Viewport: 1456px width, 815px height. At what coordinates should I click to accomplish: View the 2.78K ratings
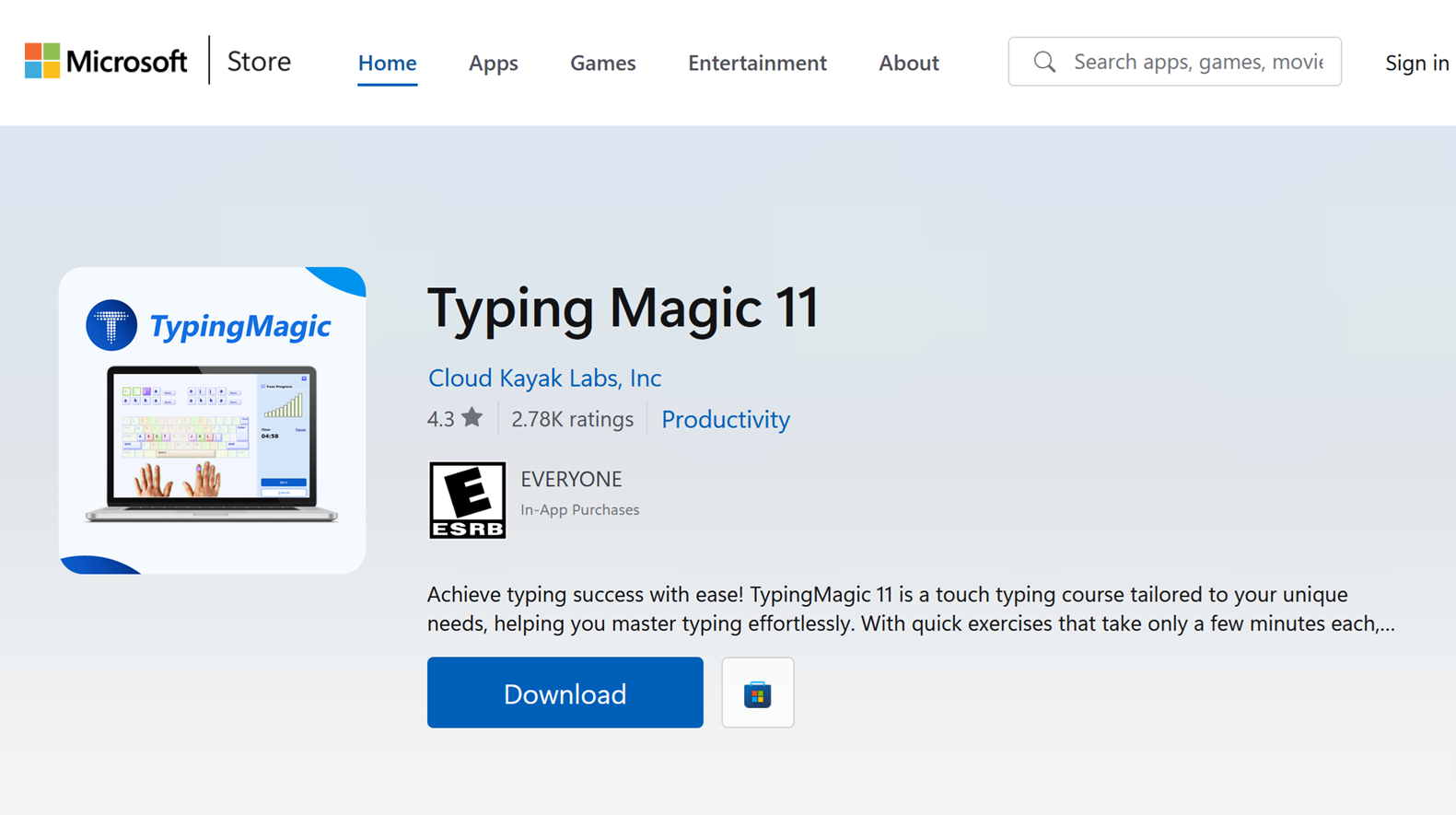(x=572, y=419)
